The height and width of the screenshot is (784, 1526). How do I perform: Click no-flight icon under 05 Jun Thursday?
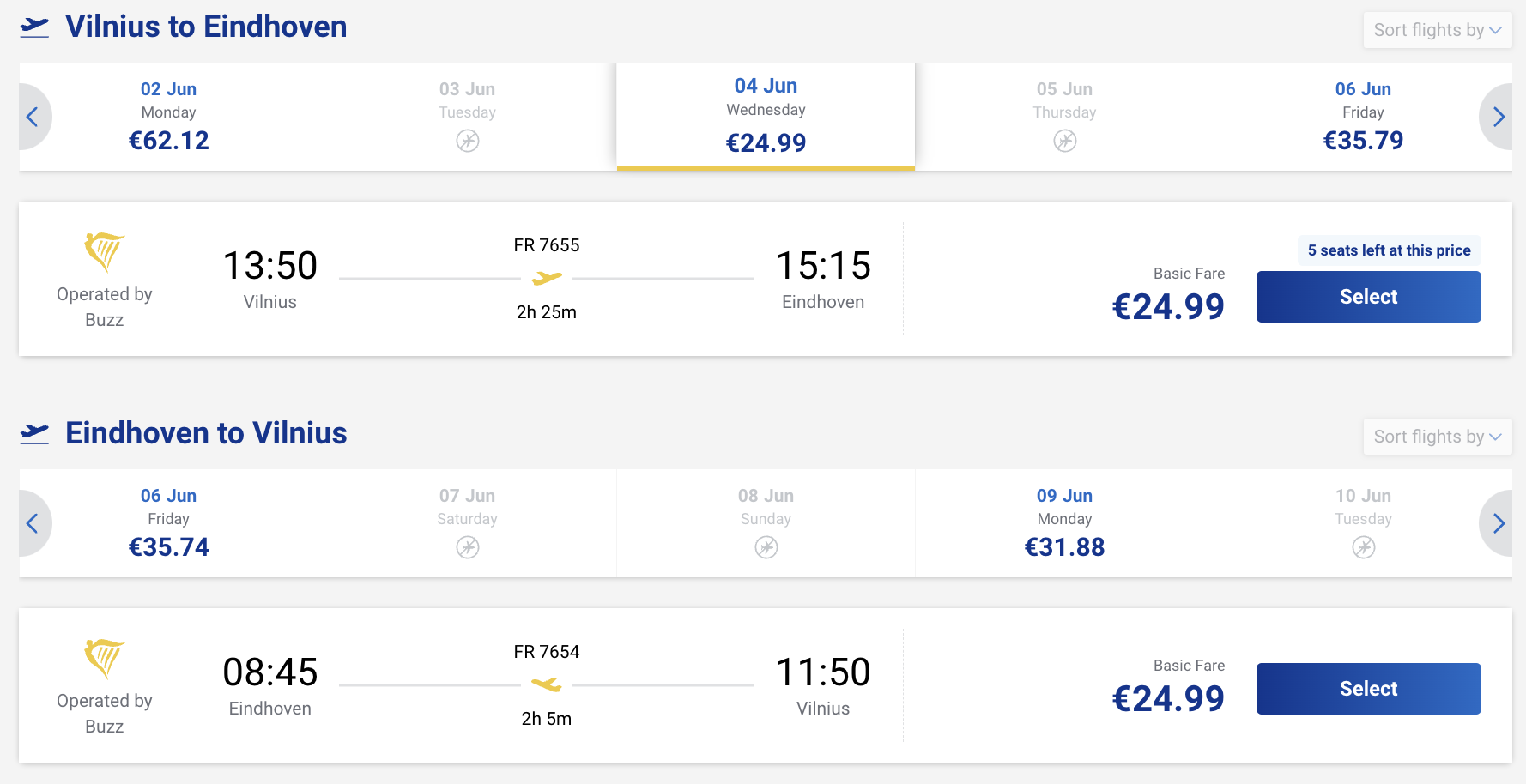1065,141
